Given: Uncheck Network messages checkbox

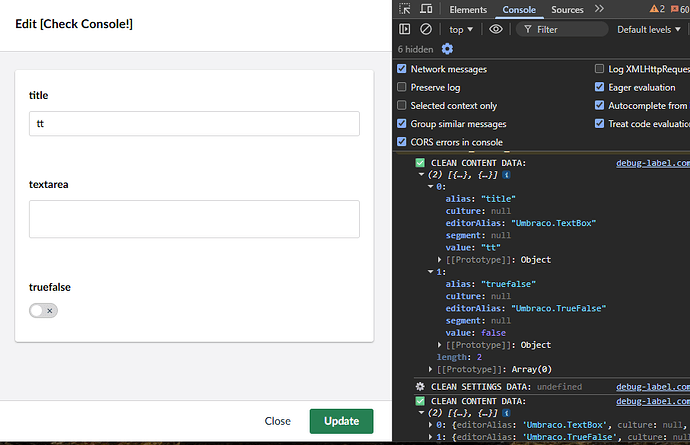Looking at the screenshot, I should pos(401,69).
